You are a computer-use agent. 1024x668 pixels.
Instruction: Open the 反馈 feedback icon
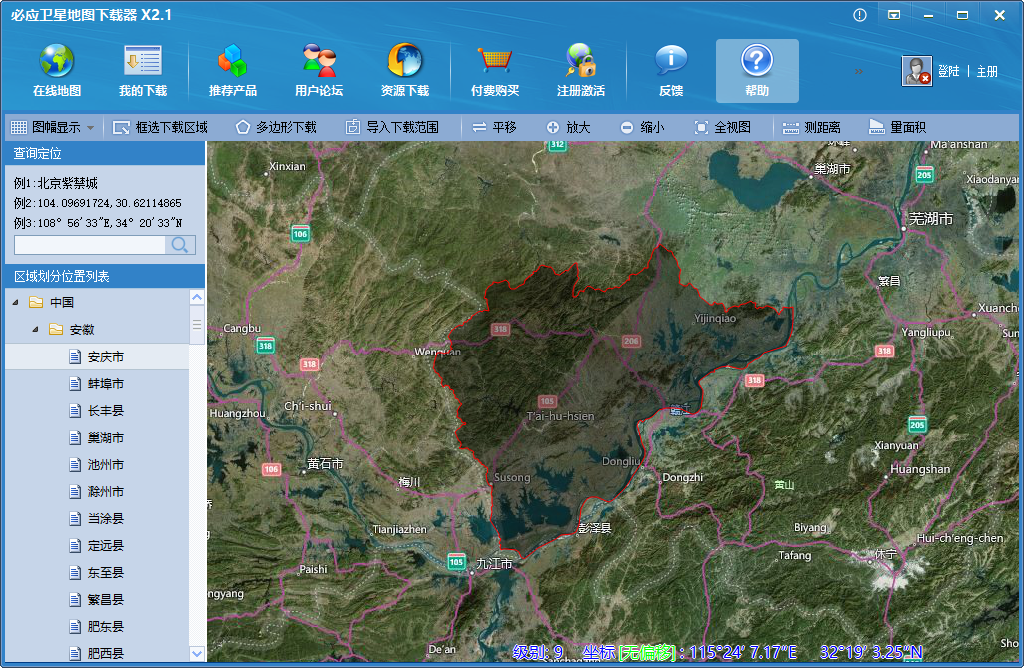671,62
